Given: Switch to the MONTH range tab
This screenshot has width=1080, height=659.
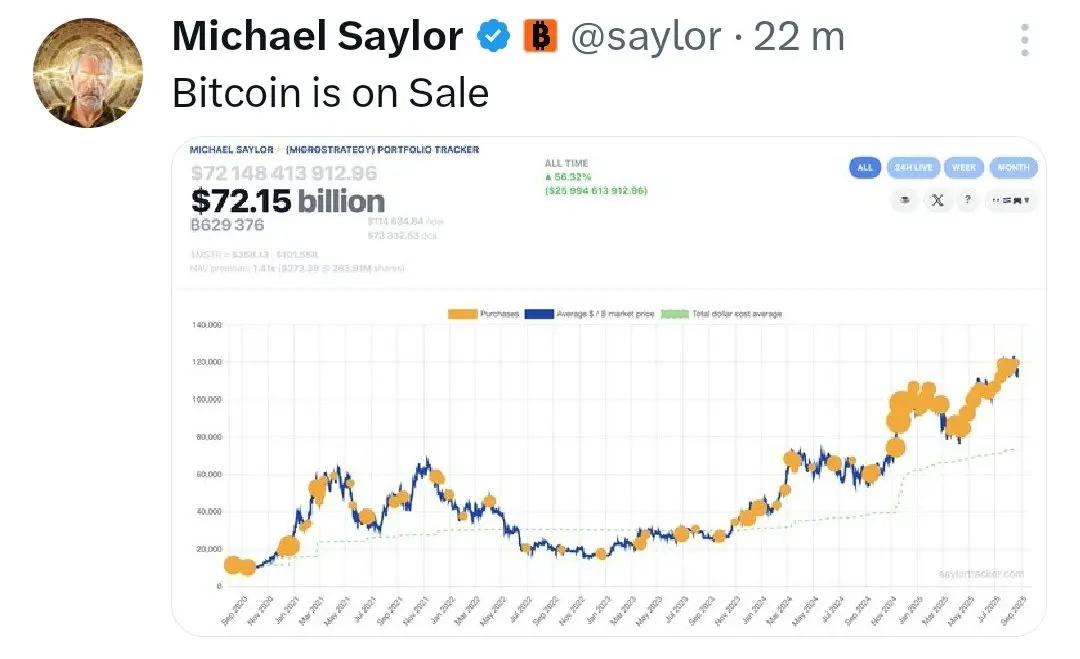Looking at the screenshot, I should tap(1013, 167).
